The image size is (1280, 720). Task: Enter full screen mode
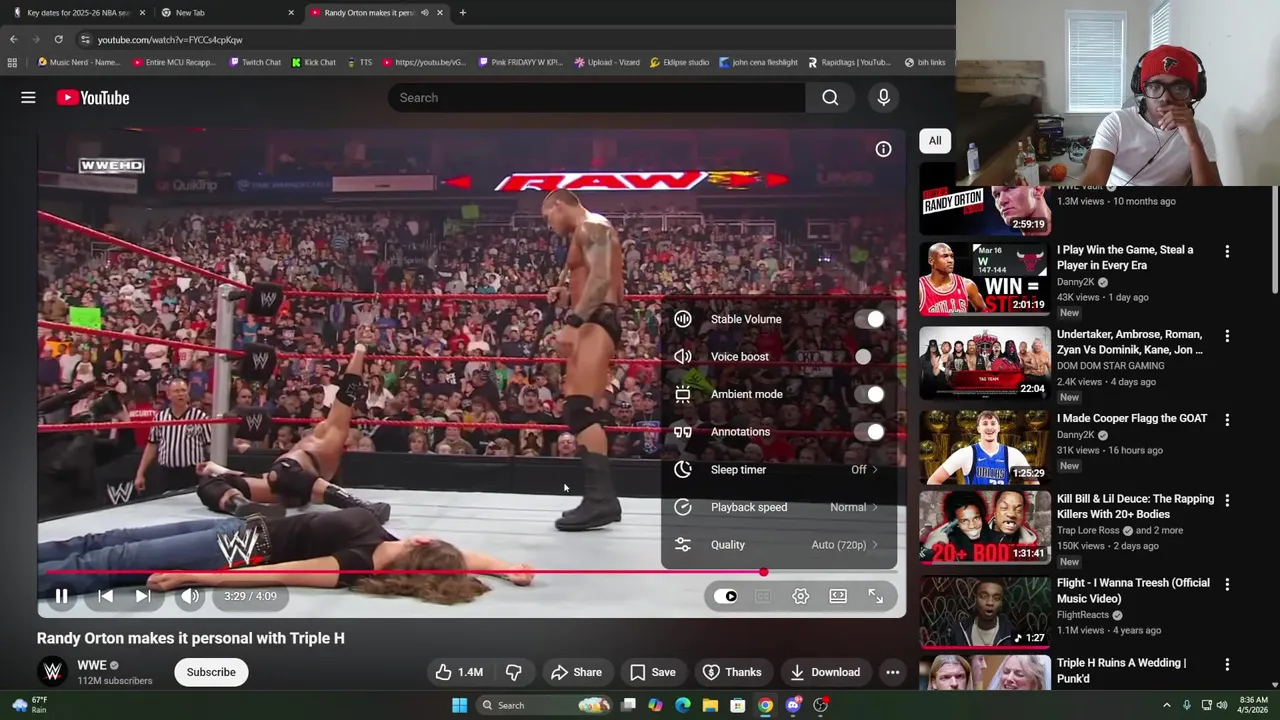click(875, 596)
